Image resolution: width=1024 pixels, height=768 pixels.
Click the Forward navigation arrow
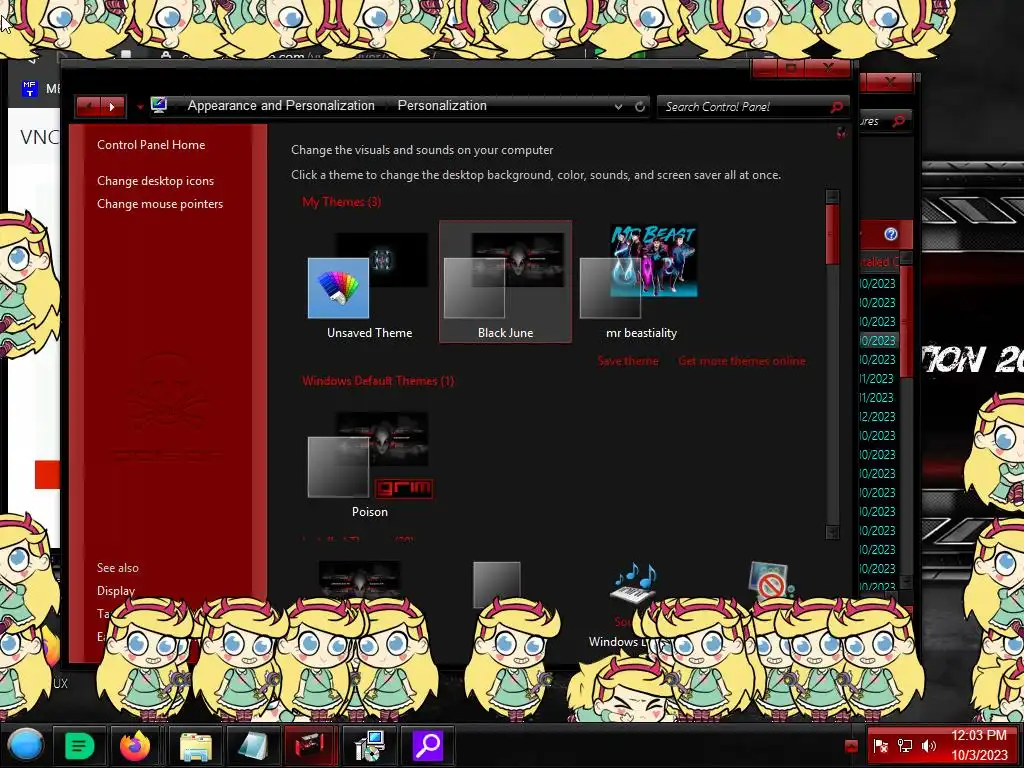(x=112, y=106)
